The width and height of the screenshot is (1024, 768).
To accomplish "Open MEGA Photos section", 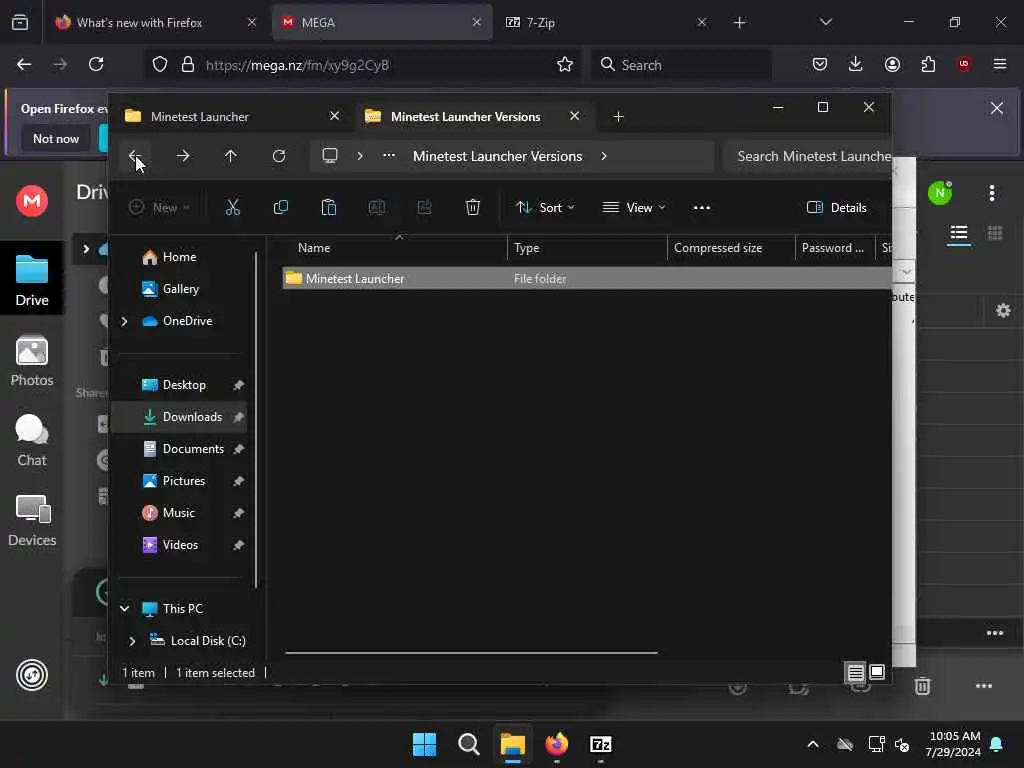I will [x=32, y=360].
